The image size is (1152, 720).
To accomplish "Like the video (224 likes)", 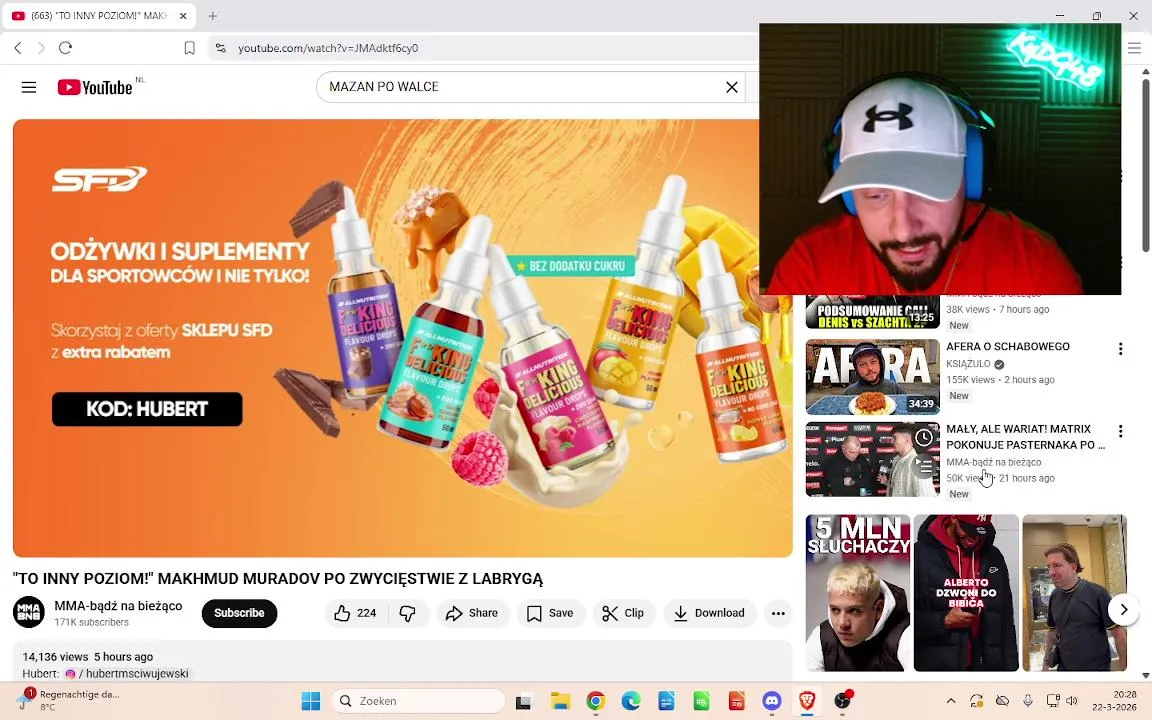I will pos(356,613).
